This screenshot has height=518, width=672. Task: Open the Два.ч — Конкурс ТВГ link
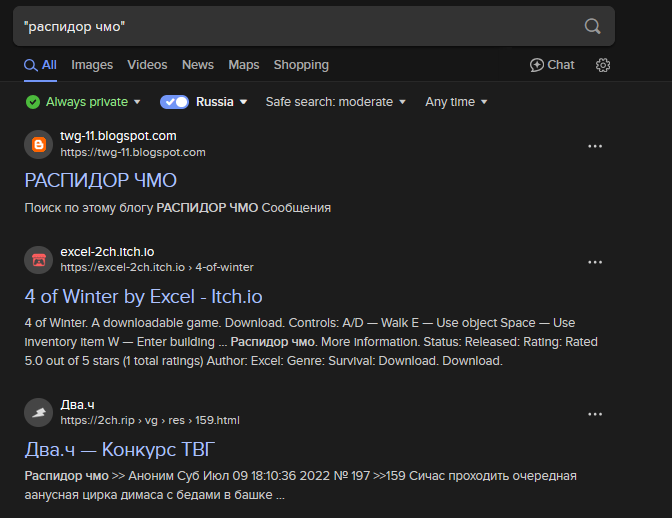click(120, 449)
